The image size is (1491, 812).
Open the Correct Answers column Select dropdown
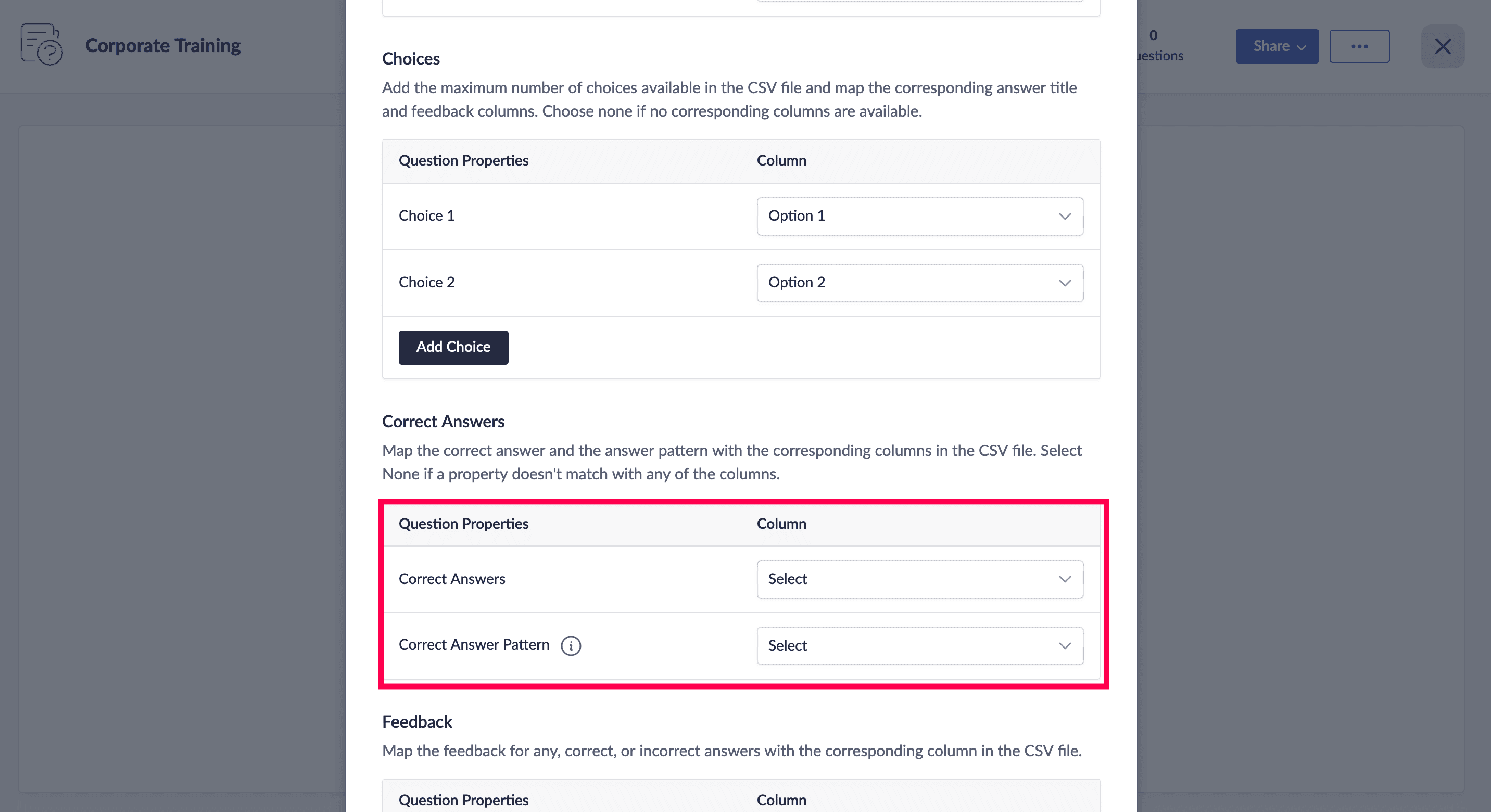coord(920,579)
